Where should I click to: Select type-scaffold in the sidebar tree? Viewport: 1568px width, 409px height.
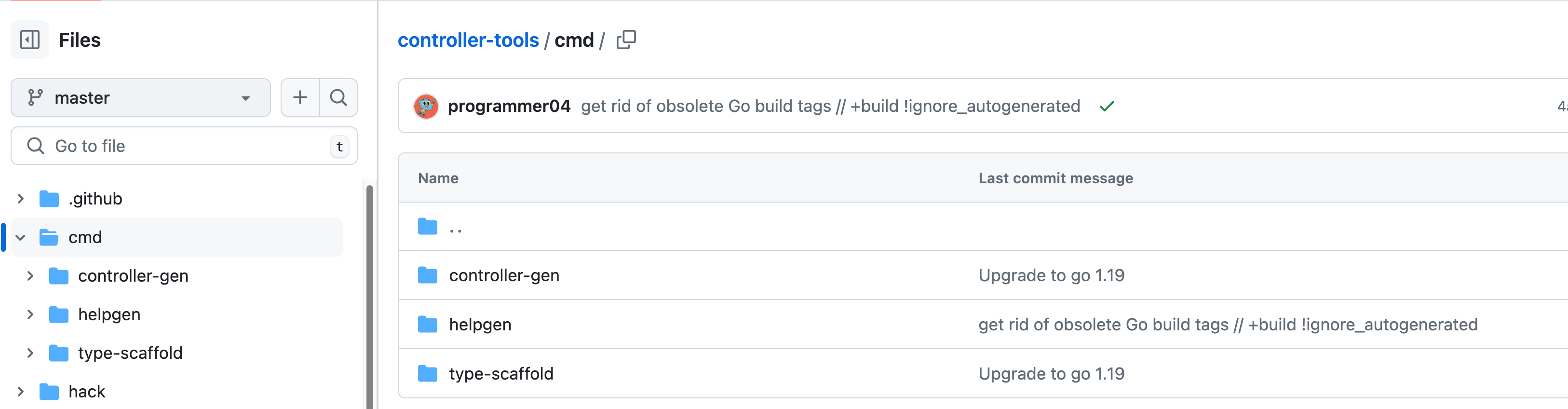coord(130,353)
